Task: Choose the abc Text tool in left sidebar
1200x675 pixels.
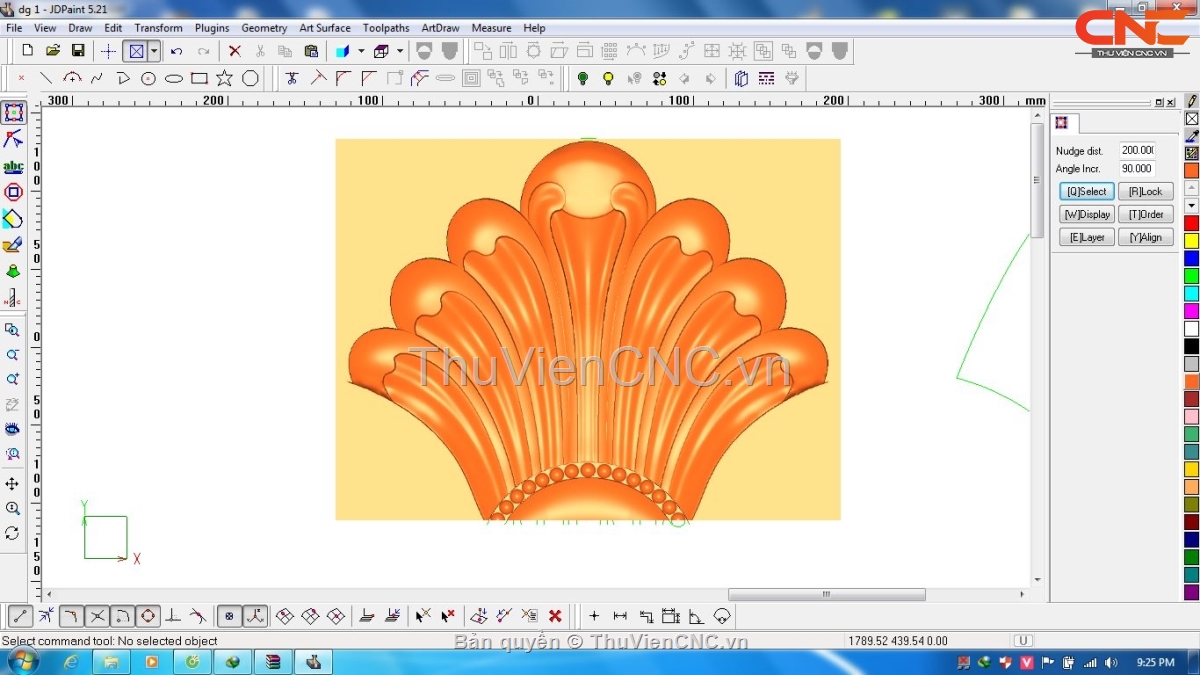Action: pyautogui.click(x=13, y=166)
